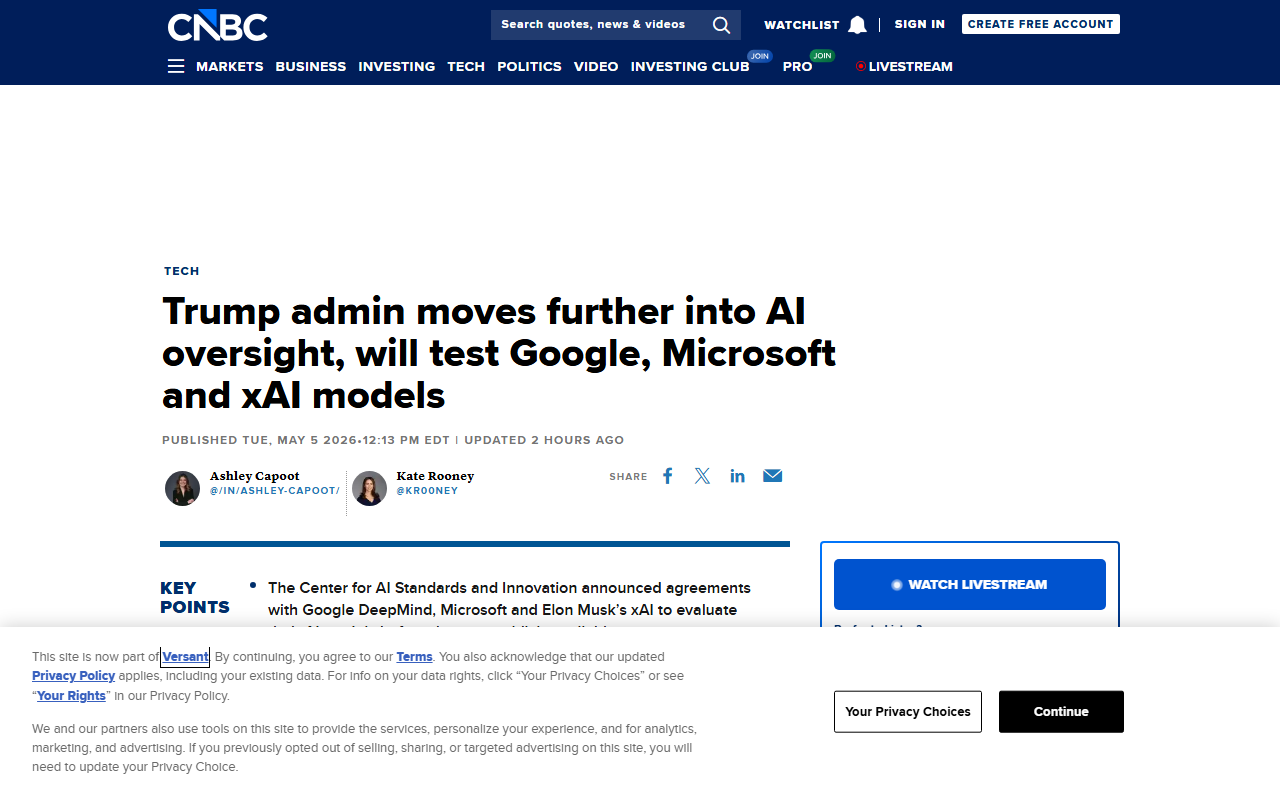Screen dimensions: 1280x800
Task: Click the PRO JOIN badge
Action: click(x=822, y=56)
